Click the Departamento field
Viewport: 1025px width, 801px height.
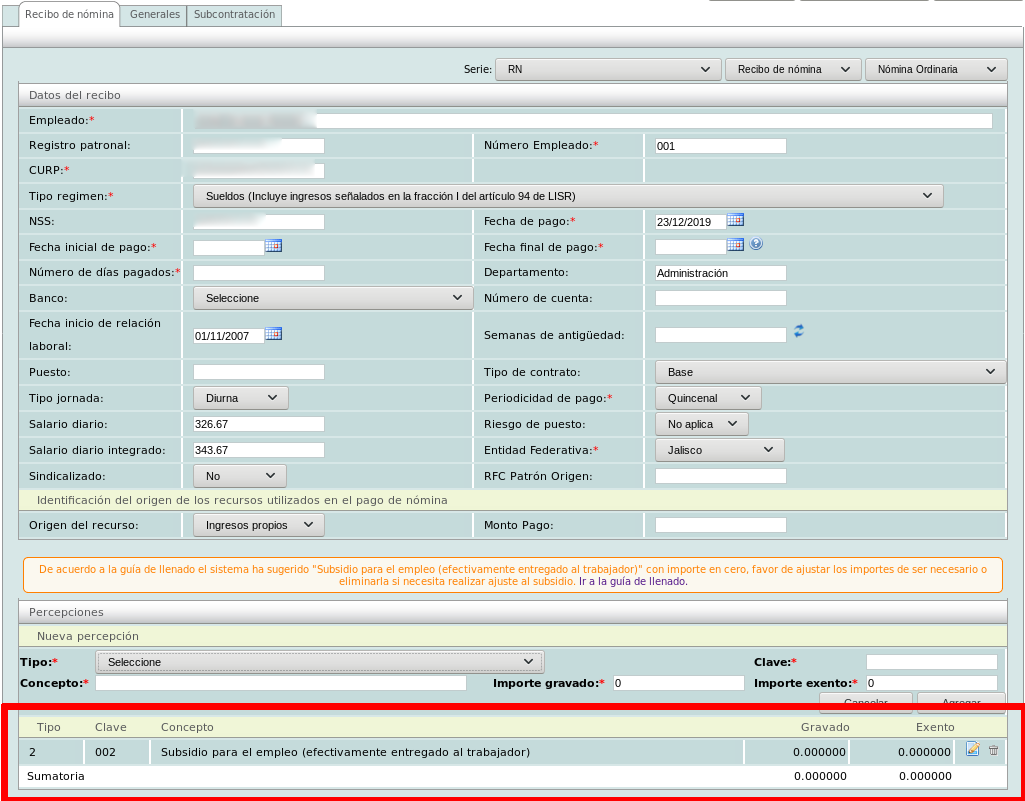coord(720,273)
